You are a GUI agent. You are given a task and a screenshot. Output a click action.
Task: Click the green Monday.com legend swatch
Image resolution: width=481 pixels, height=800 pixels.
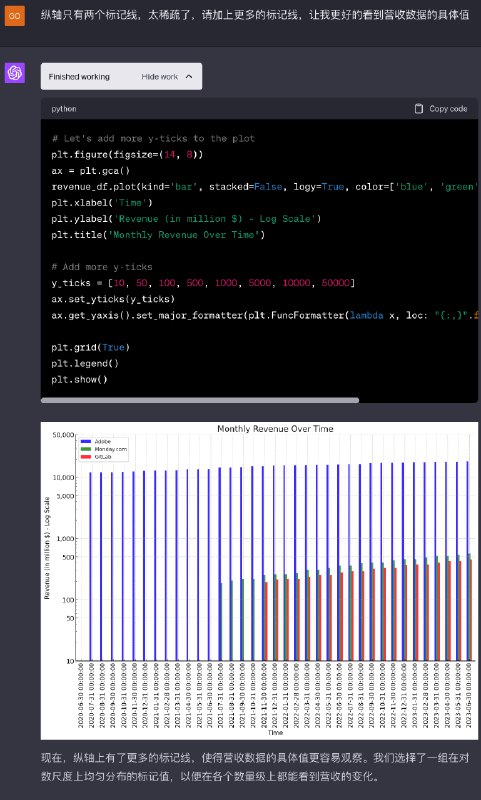tap(86, 449)
